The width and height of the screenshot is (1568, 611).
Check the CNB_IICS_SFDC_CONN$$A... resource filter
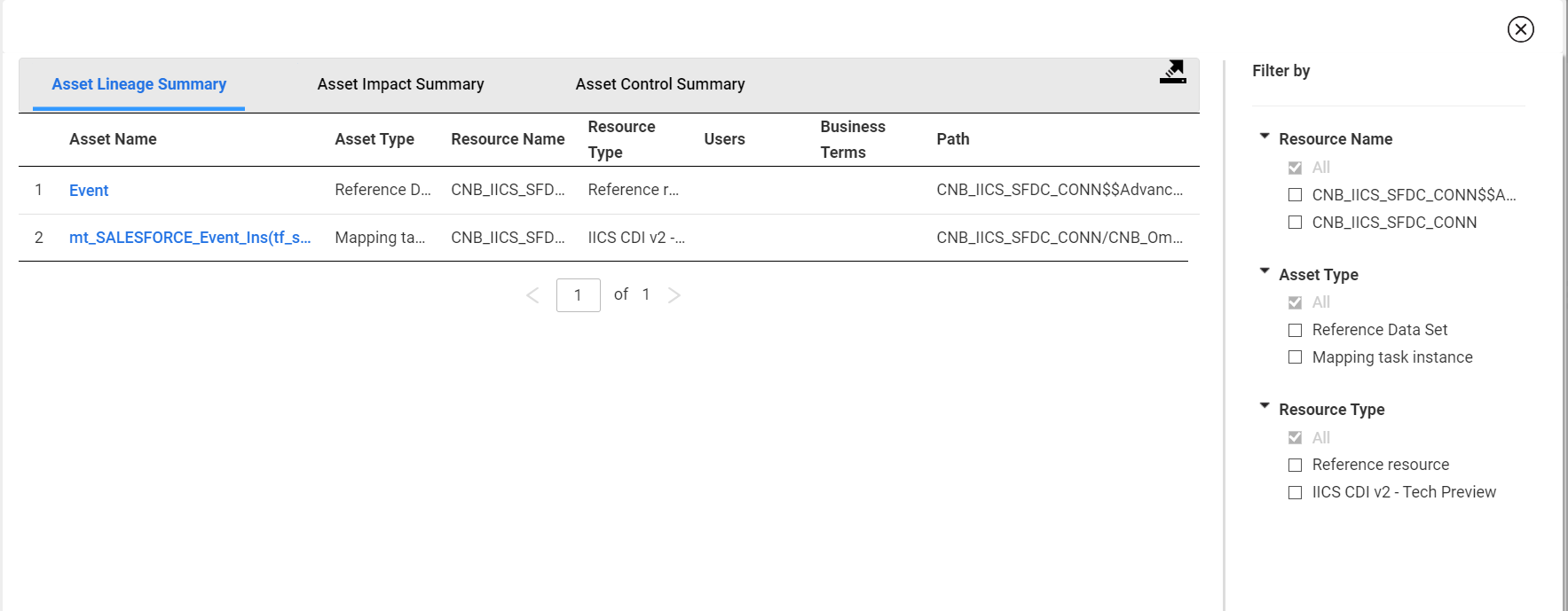(1295, 195)
